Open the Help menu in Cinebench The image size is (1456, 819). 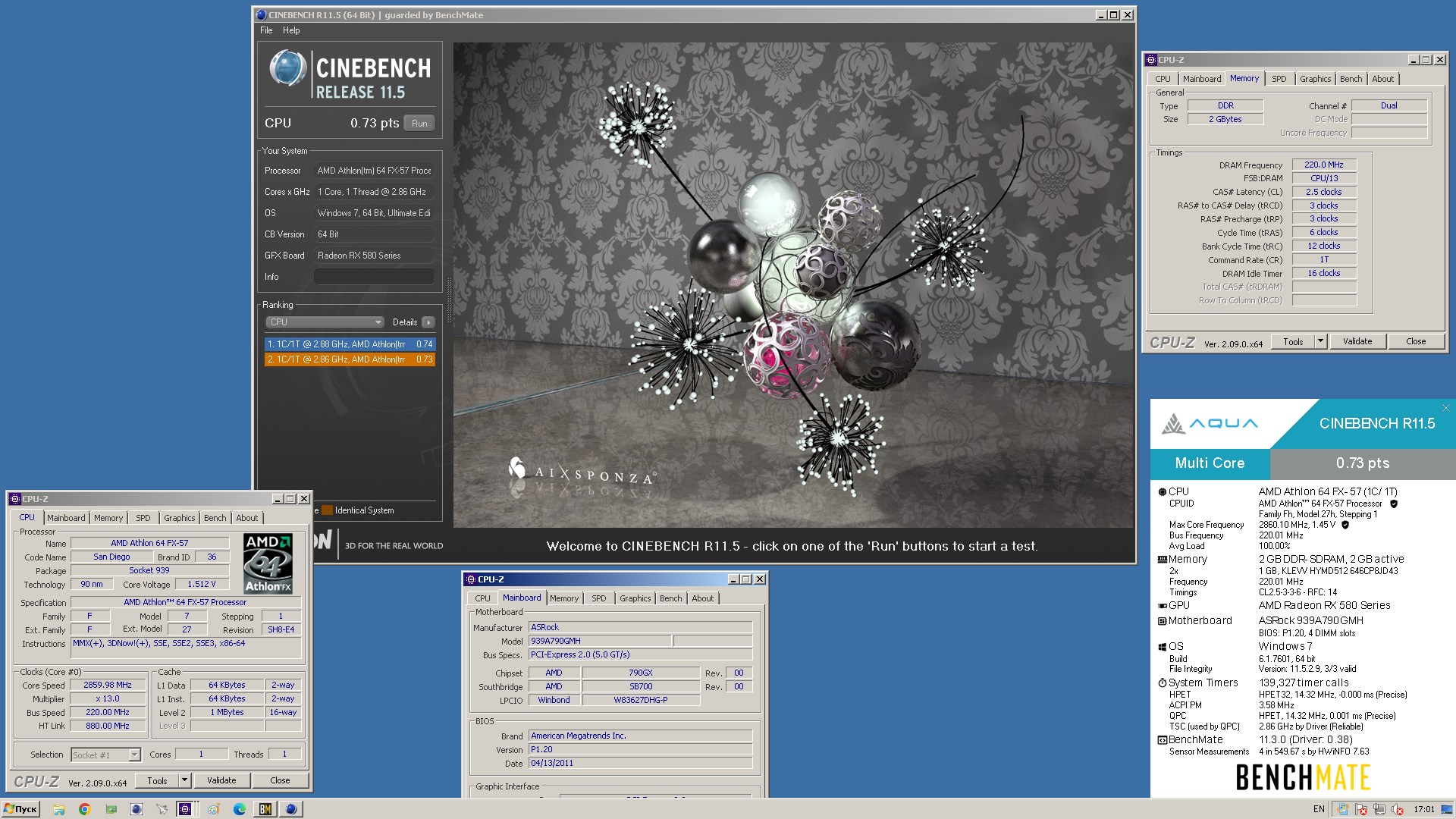[x=291, y=30]
